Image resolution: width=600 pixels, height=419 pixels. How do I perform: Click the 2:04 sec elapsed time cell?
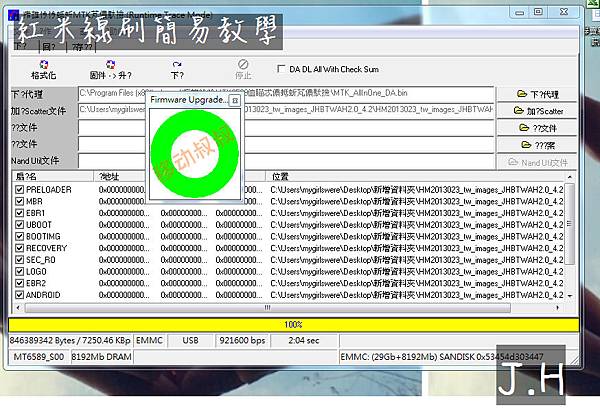[x=304, y=340]
